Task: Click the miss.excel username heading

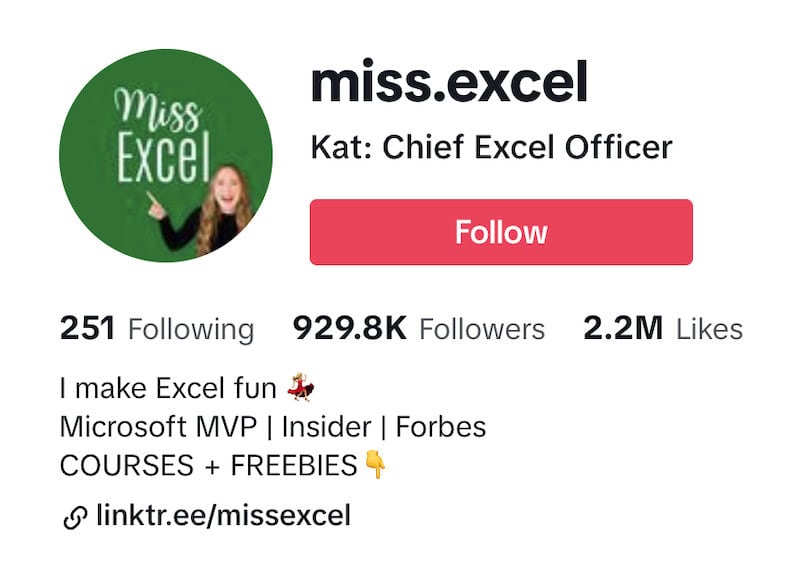Action: pos(449,82)
